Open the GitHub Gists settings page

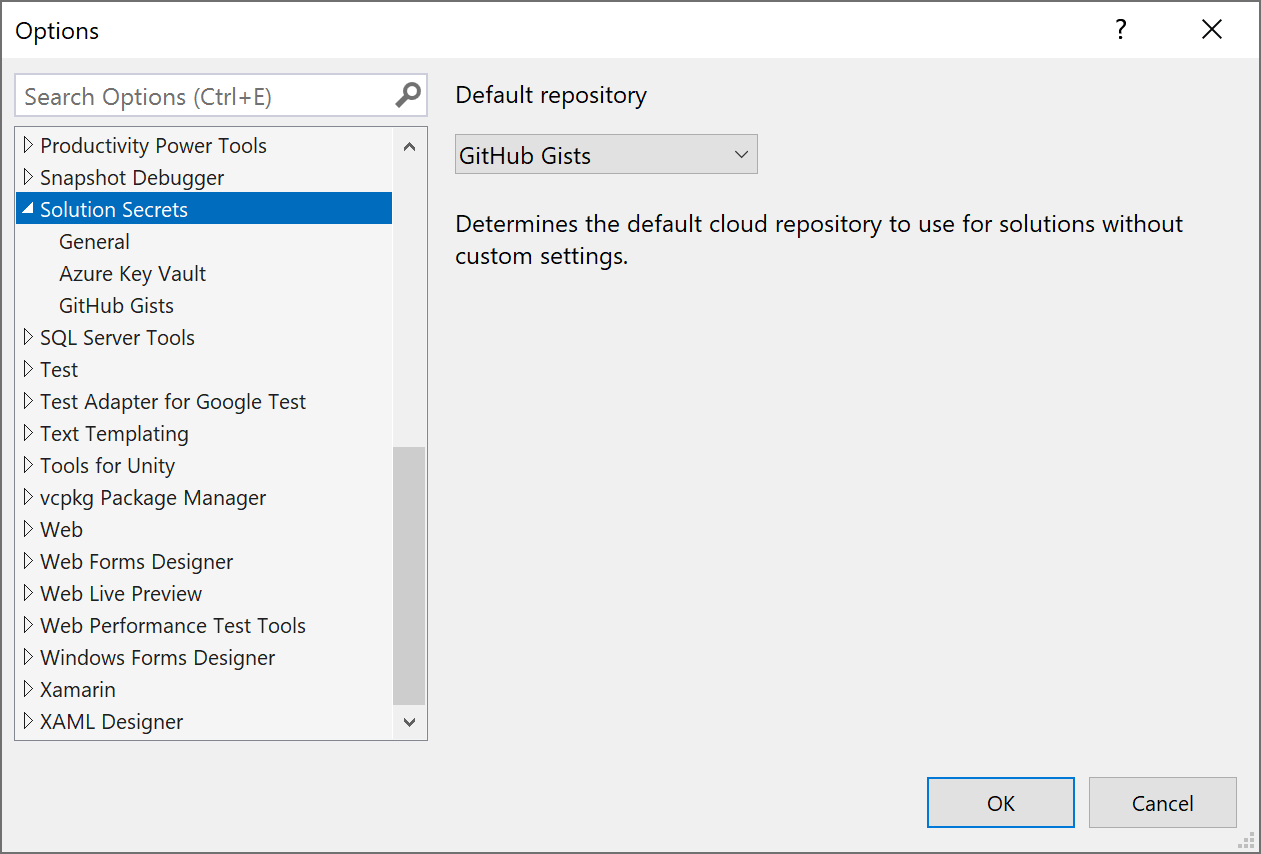(x=116, y=305)
